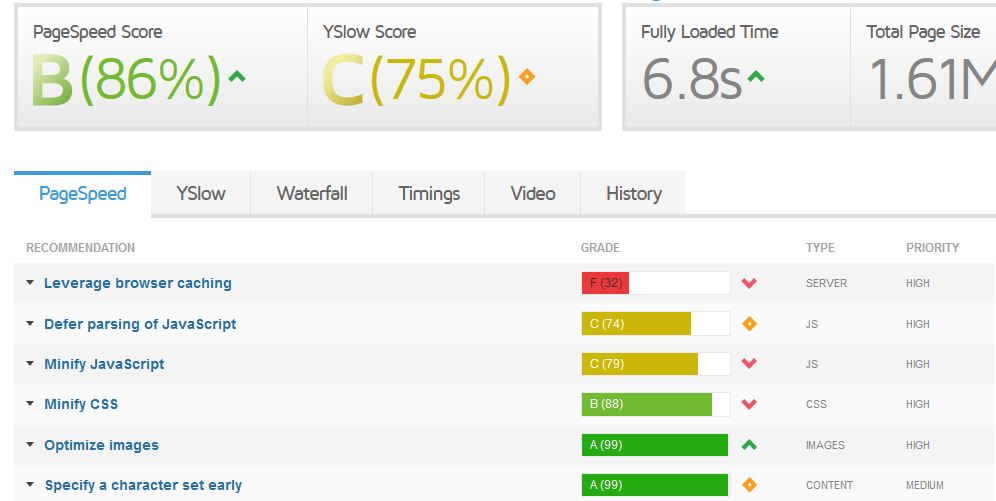
Task: Click the orange diamond beside YSlow Score
Action: (x=527, y=76)
